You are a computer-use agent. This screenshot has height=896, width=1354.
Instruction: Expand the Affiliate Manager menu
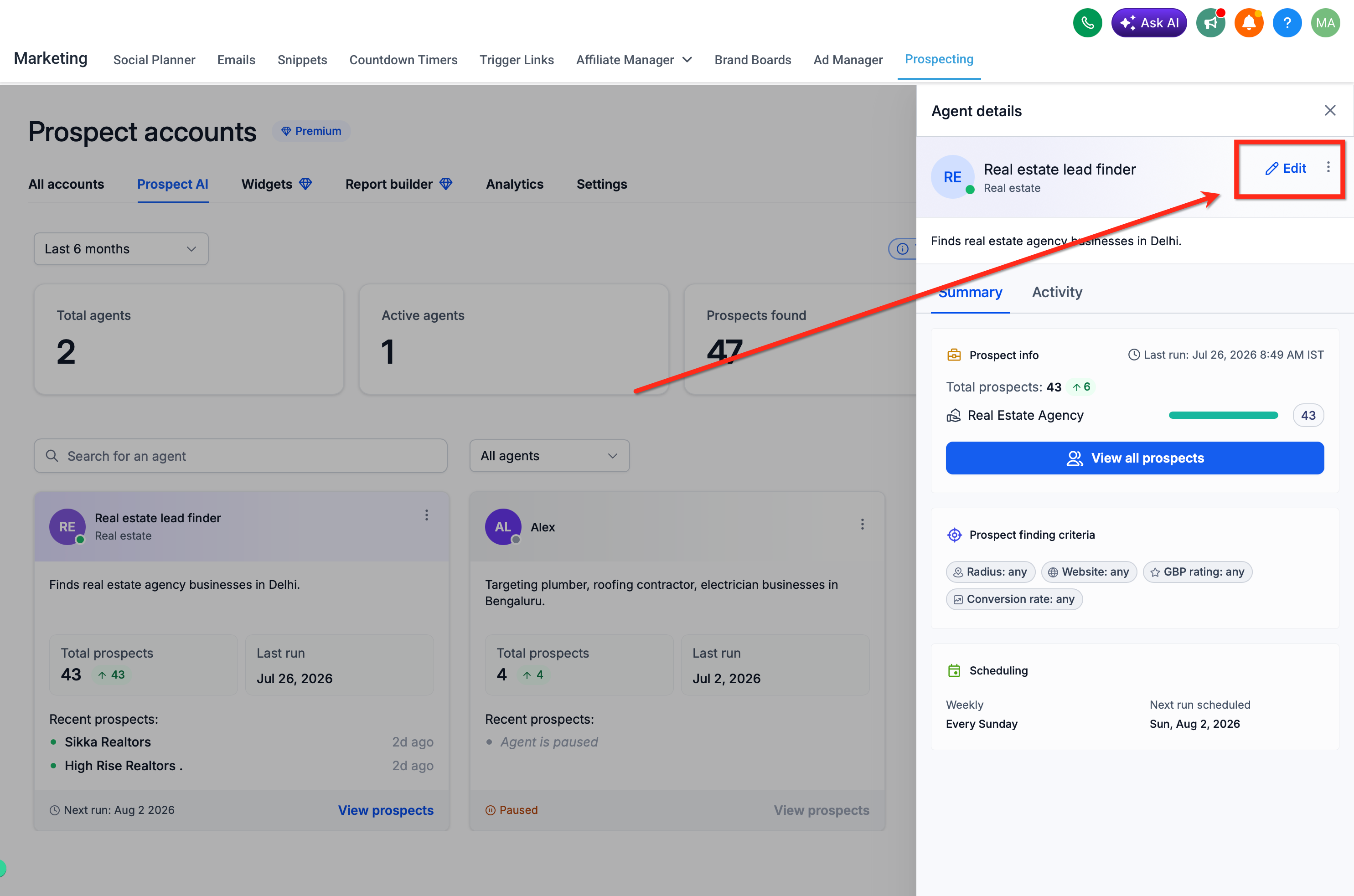(635, 59)
